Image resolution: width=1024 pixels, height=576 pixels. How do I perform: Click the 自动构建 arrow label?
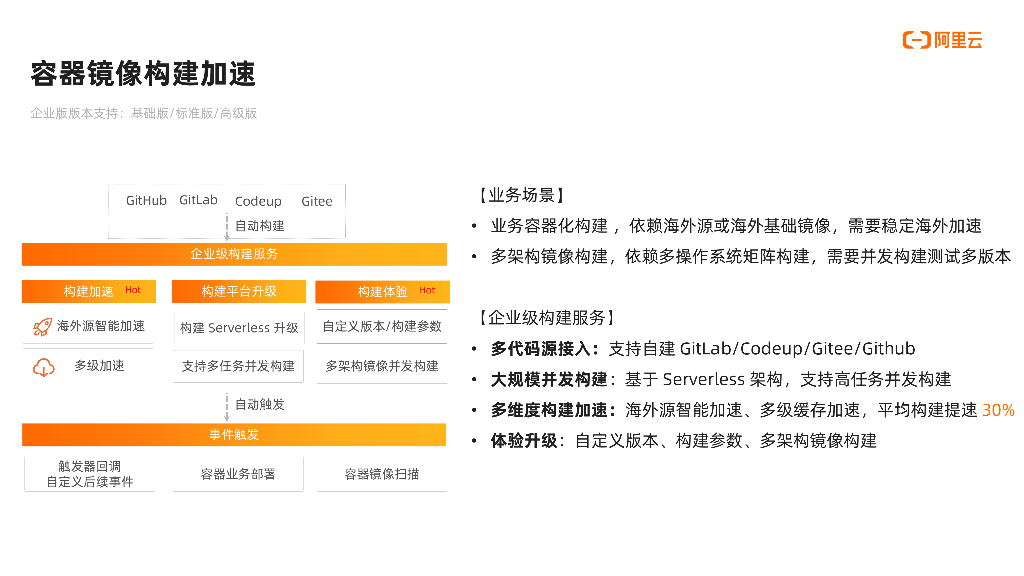point(259,226)
